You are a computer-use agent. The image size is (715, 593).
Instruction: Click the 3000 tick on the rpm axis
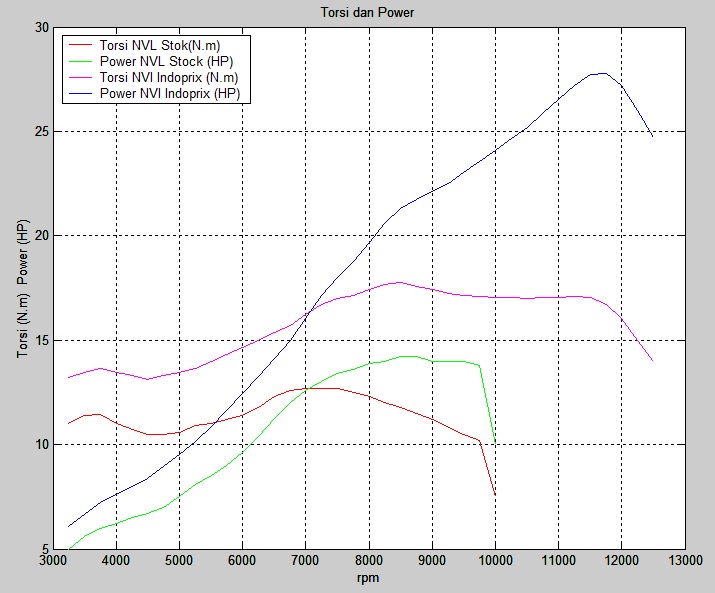point(54,561)
